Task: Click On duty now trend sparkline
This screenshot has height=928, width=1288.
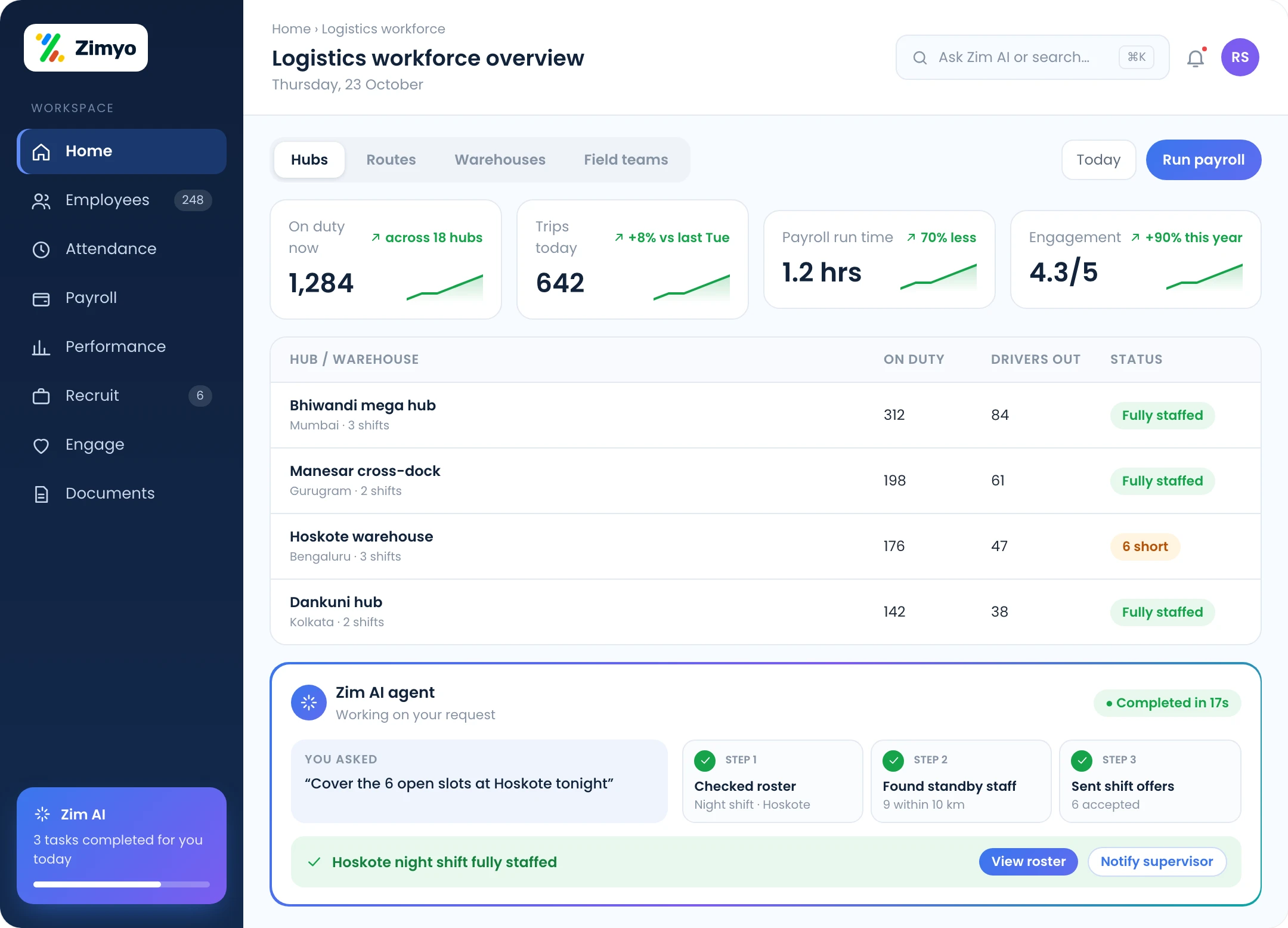Action: [445, 287]
